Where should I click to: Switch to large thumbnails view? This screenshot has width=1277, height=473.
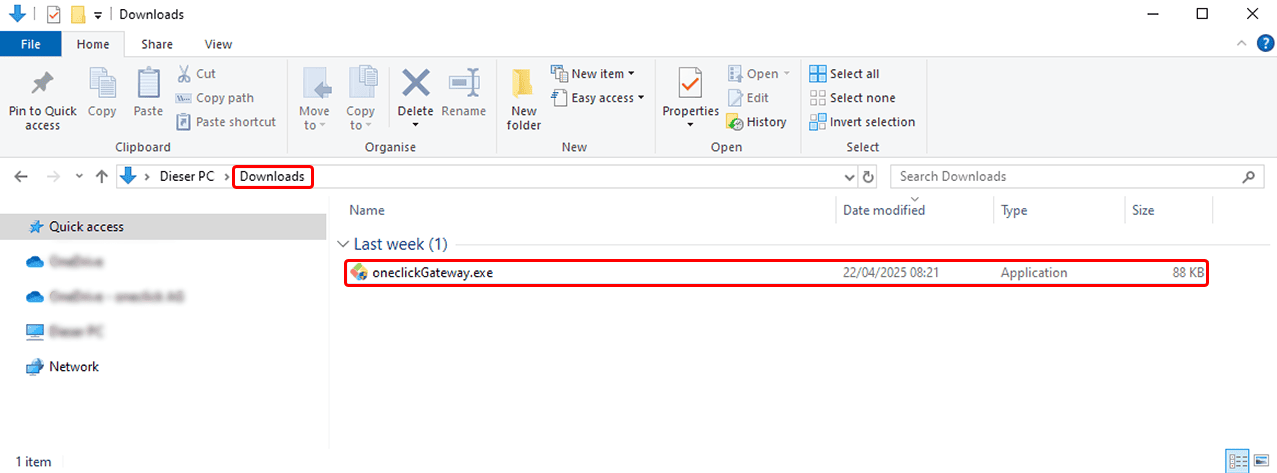(x=1260, y=461)
